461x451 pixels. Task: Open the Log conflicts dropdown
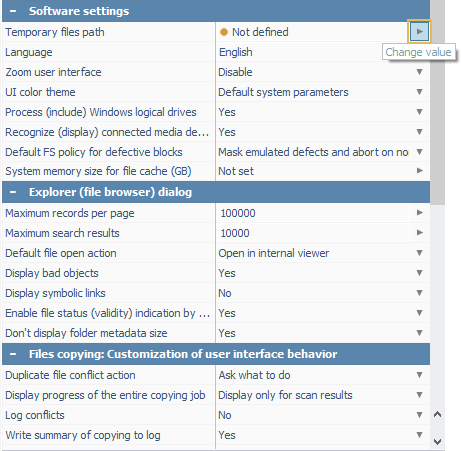tap(420, 415)
